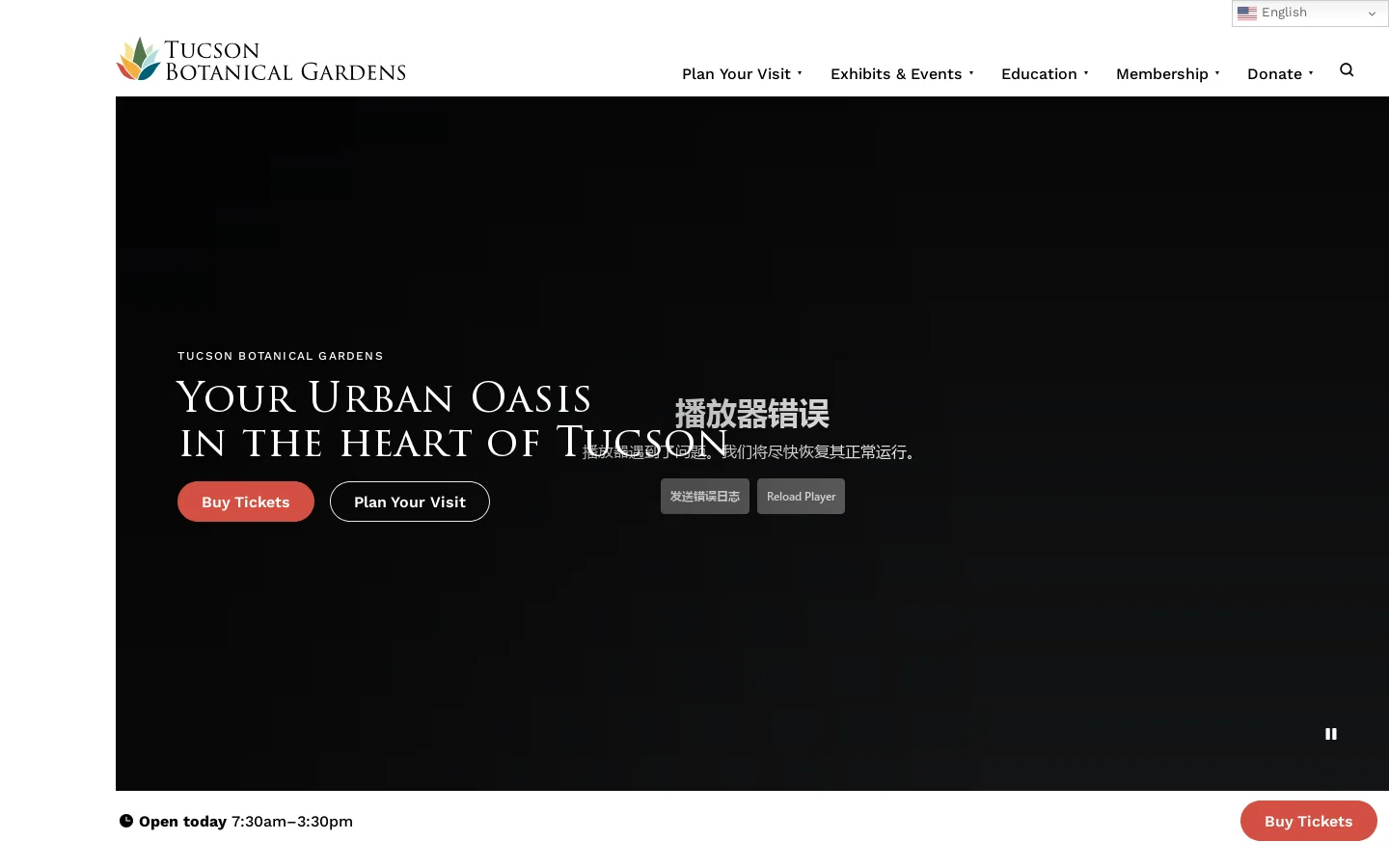Click the 发送错误日志 send error log button

tap(705, 497)
